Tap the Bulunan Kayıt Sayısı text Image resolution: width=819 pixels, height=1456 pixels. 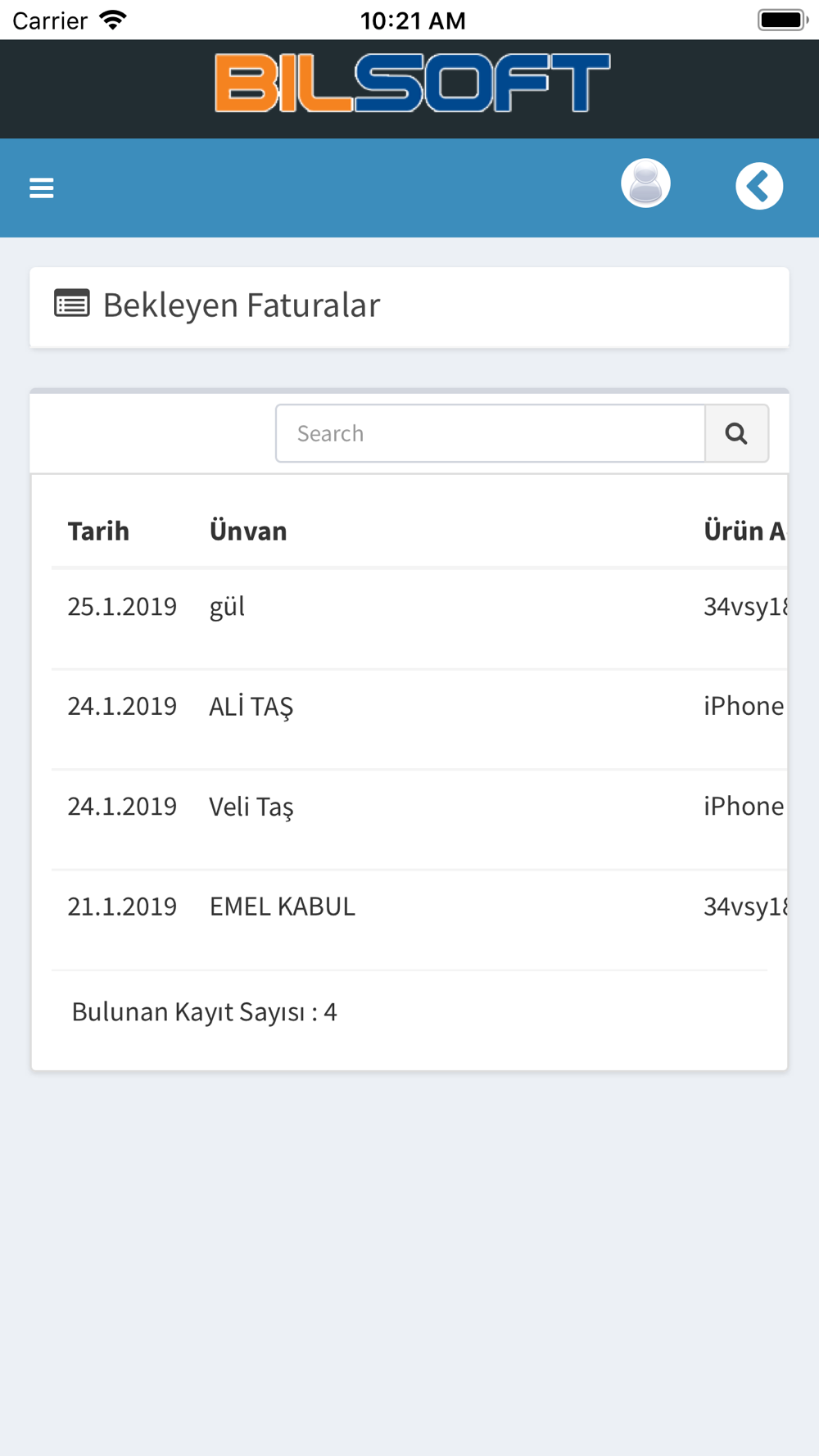[205, 1012]
